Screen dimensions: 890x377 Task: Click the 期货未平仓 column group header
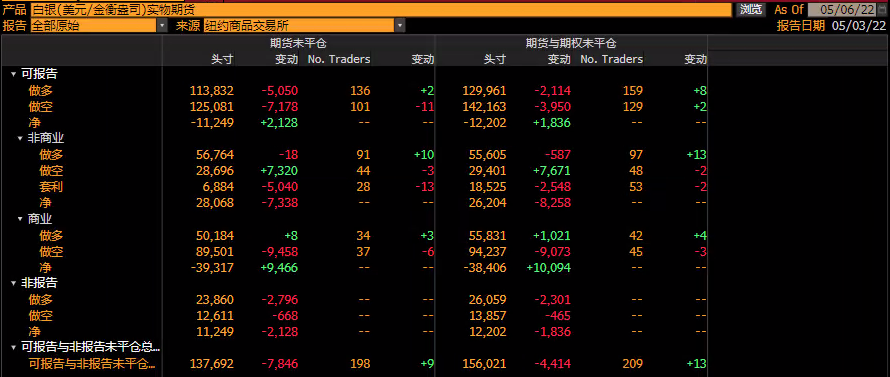pyautogui.click(x=299, y=43)
